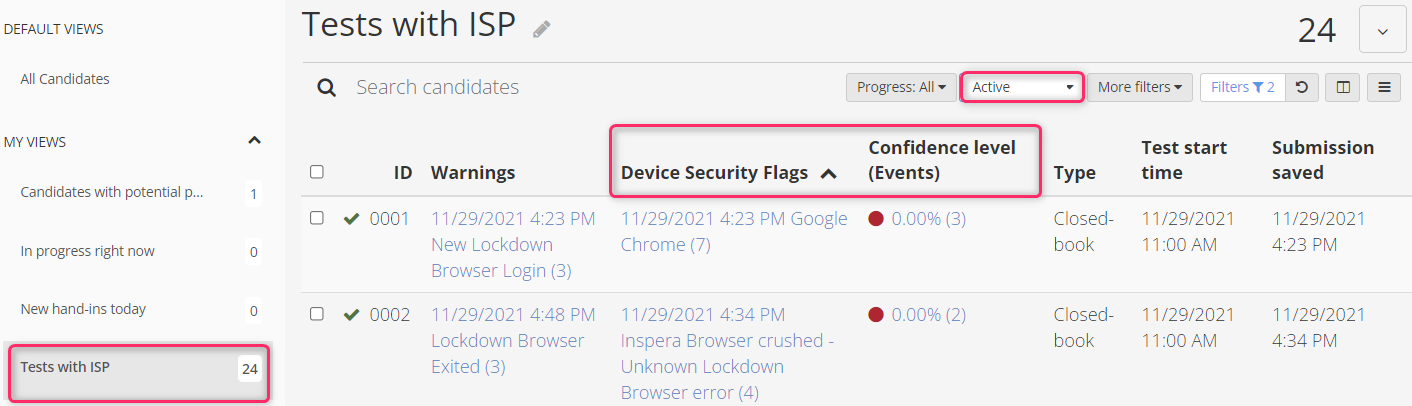Click the sort arrow on Device Security Flags
1412x406 pixels.
(x=828, y=174)
